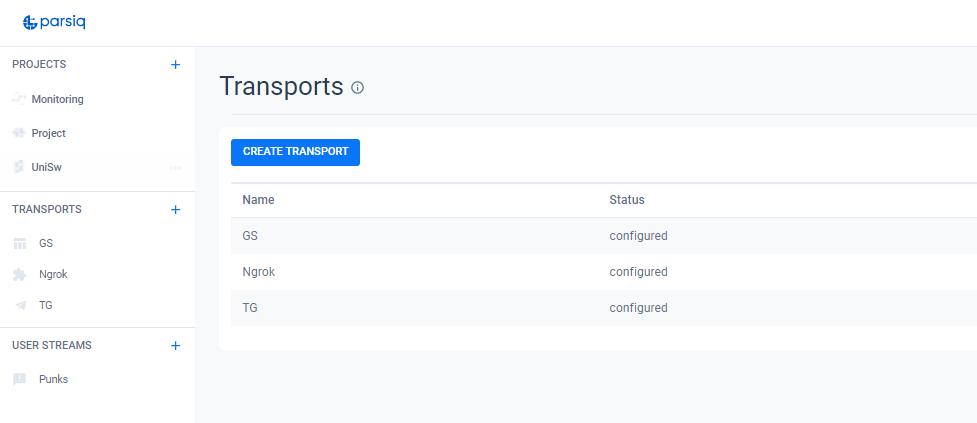Open UniSw project options ellipsis
The image size is (977, 423).
(176, 168)
